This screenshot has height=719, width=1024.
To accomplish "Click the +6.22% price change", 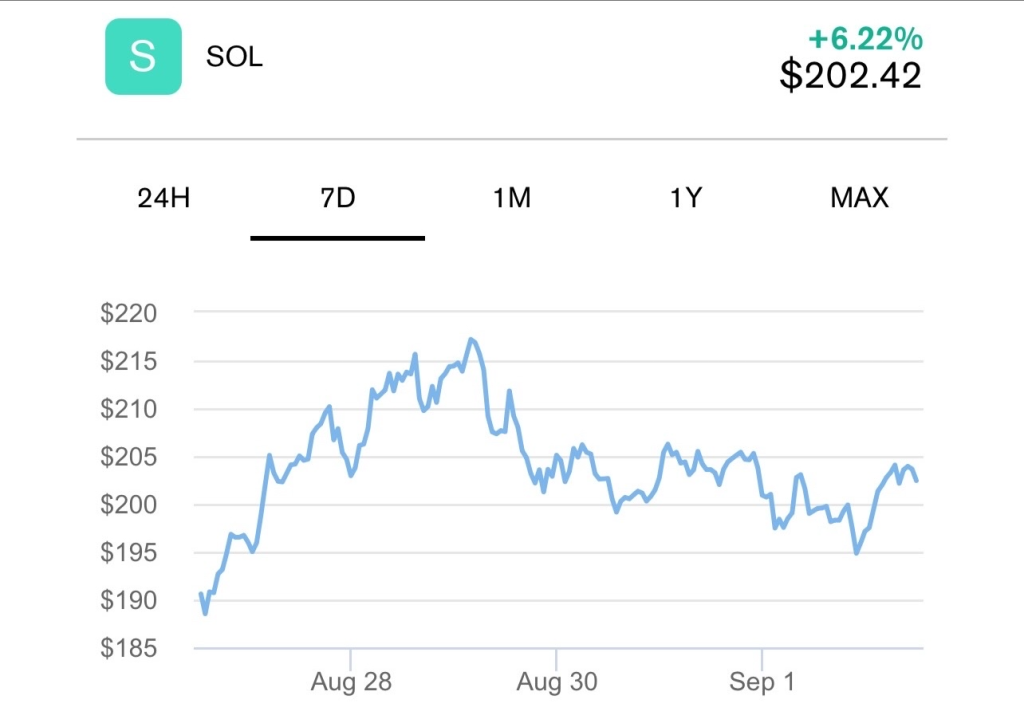I will coord(865,39).
